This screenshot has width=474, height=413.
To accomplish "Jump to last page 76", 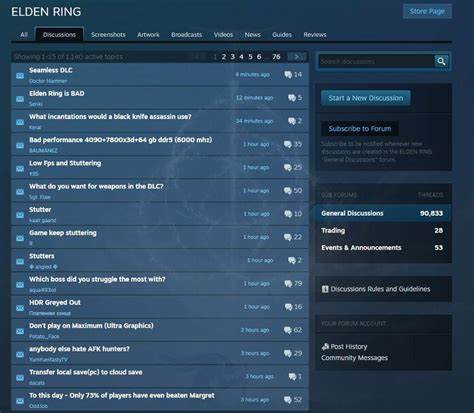I will pos(276,57).
